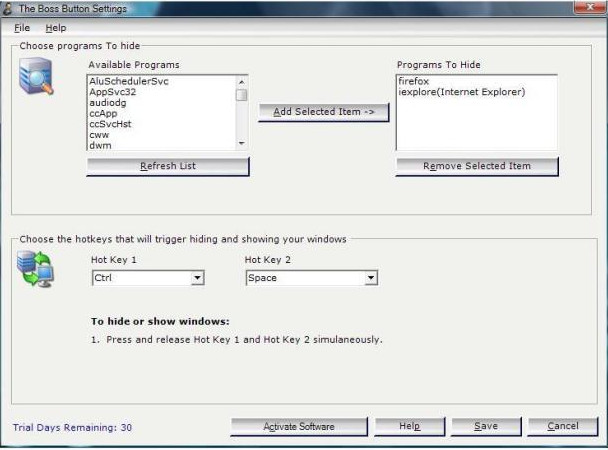The height and width of the screenshot is (450, 608).
Task: Click the hotkeys monitor swap icon
Action: click(x=37, y=270)
